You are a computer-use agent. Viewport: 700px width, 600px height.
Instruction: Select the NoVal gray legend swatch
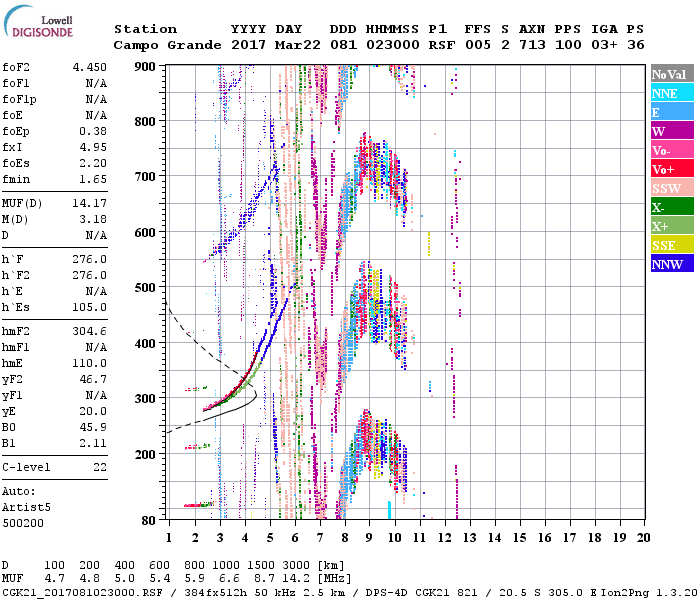click(x=671, y=74)
